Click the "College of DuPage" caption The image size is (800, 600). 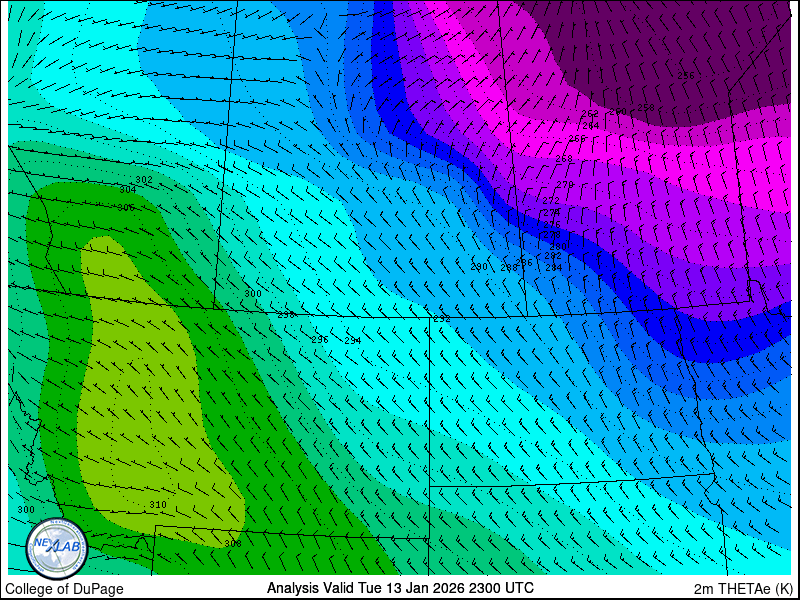tap(64, 589)
